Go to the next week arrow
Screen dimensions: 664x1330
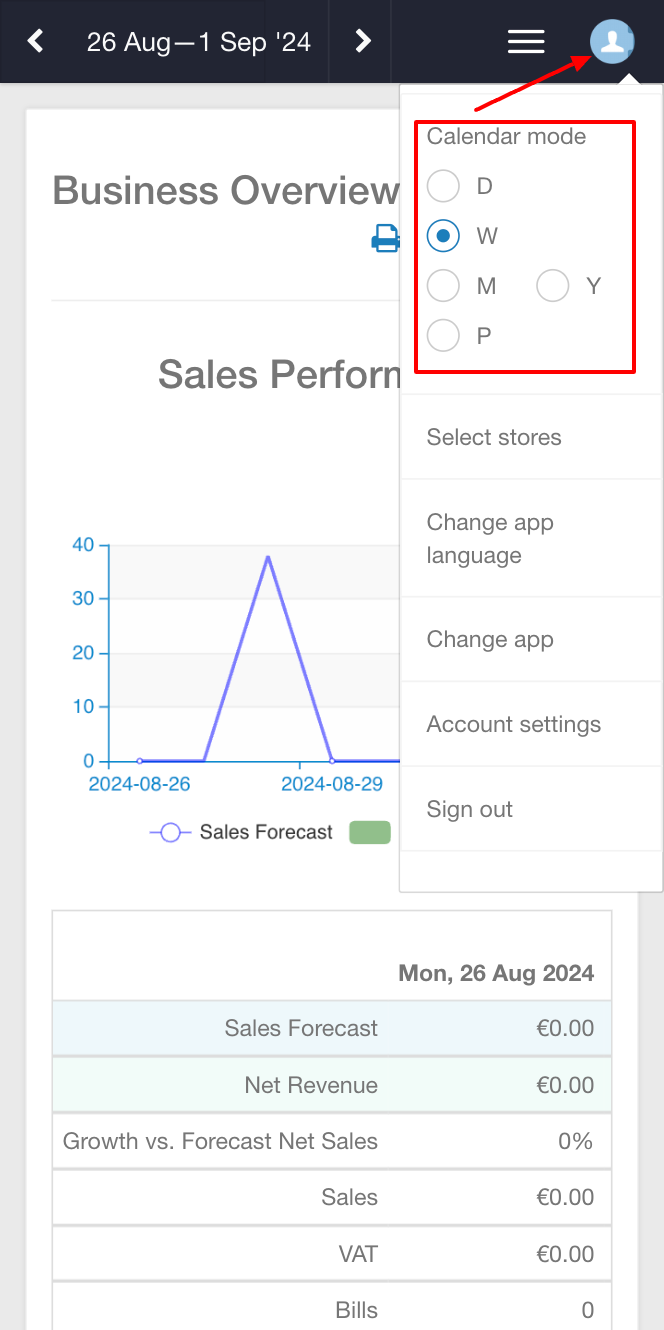pyautogui.click(x=363, y=41)
